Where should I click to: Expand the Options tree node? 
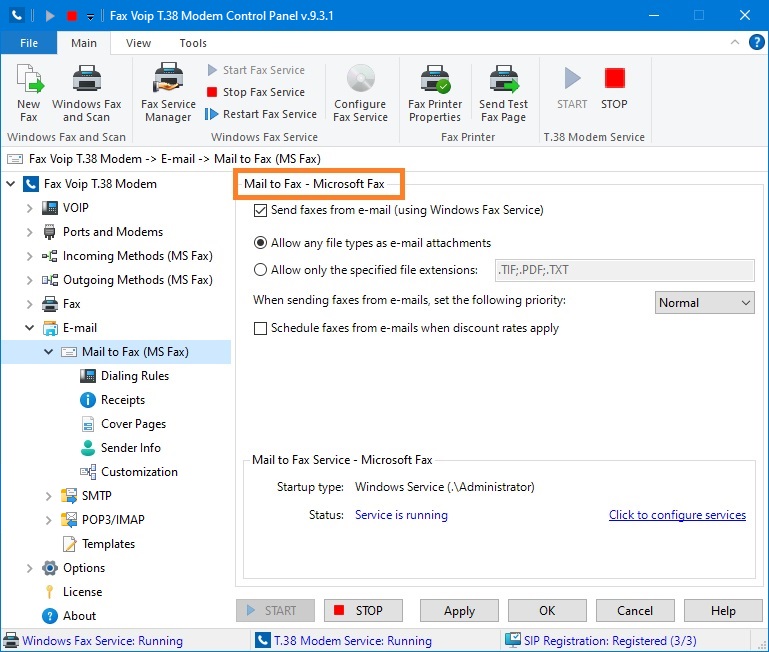29,568
